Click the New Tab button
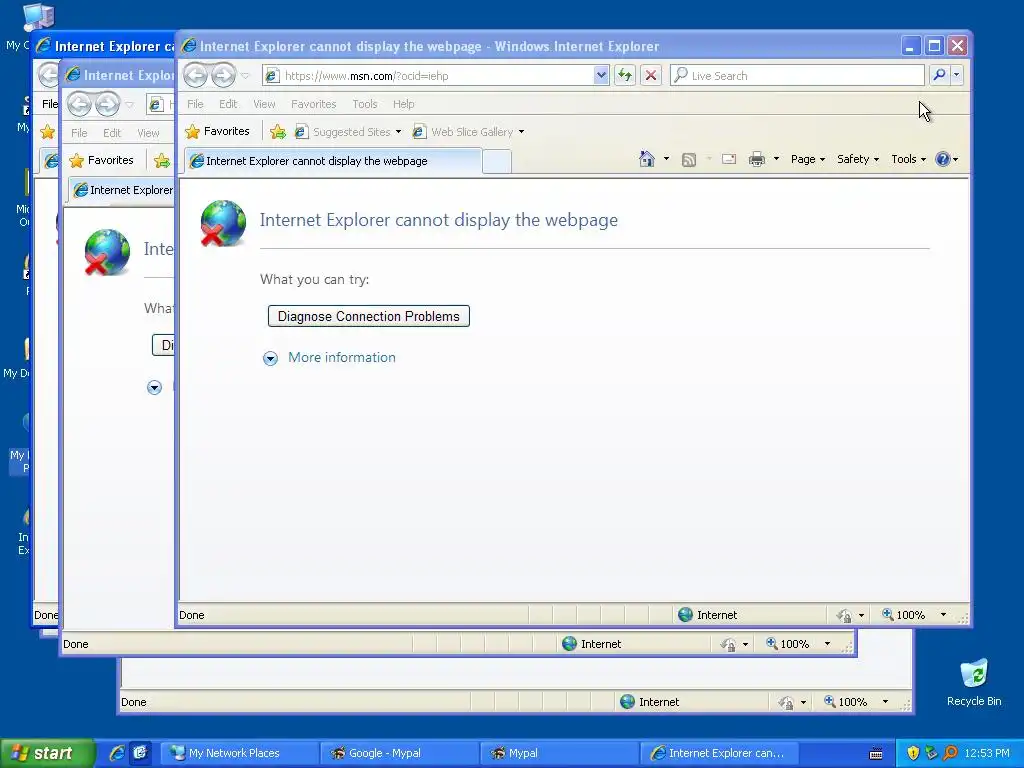This screenshot has height=768, width=1024. click(x=496, y=161)
